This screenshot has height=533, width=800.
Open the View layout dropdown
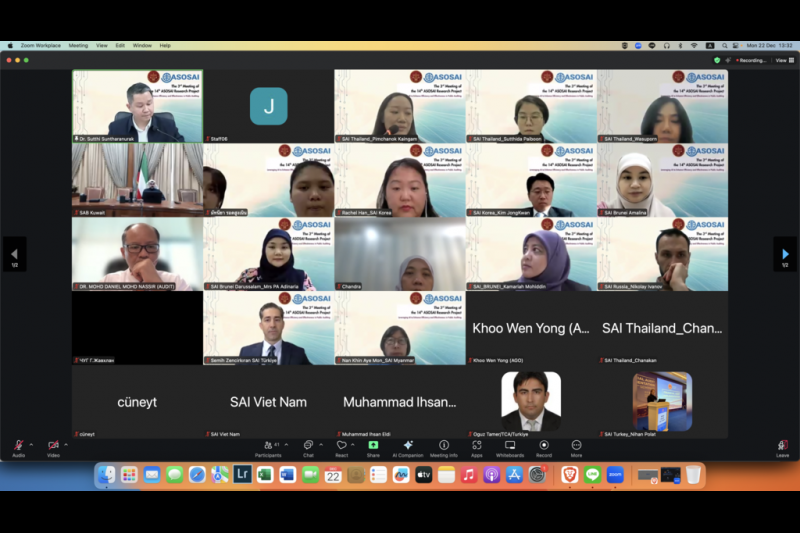781,60
